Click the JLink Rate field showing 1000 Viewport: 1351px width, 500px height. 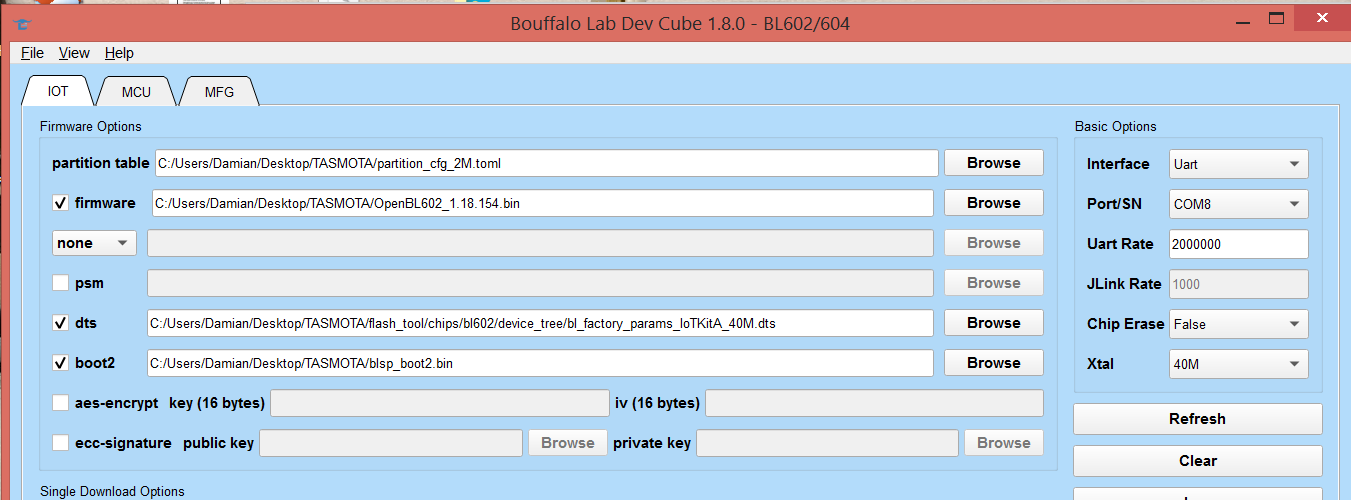coord(1238,284)
